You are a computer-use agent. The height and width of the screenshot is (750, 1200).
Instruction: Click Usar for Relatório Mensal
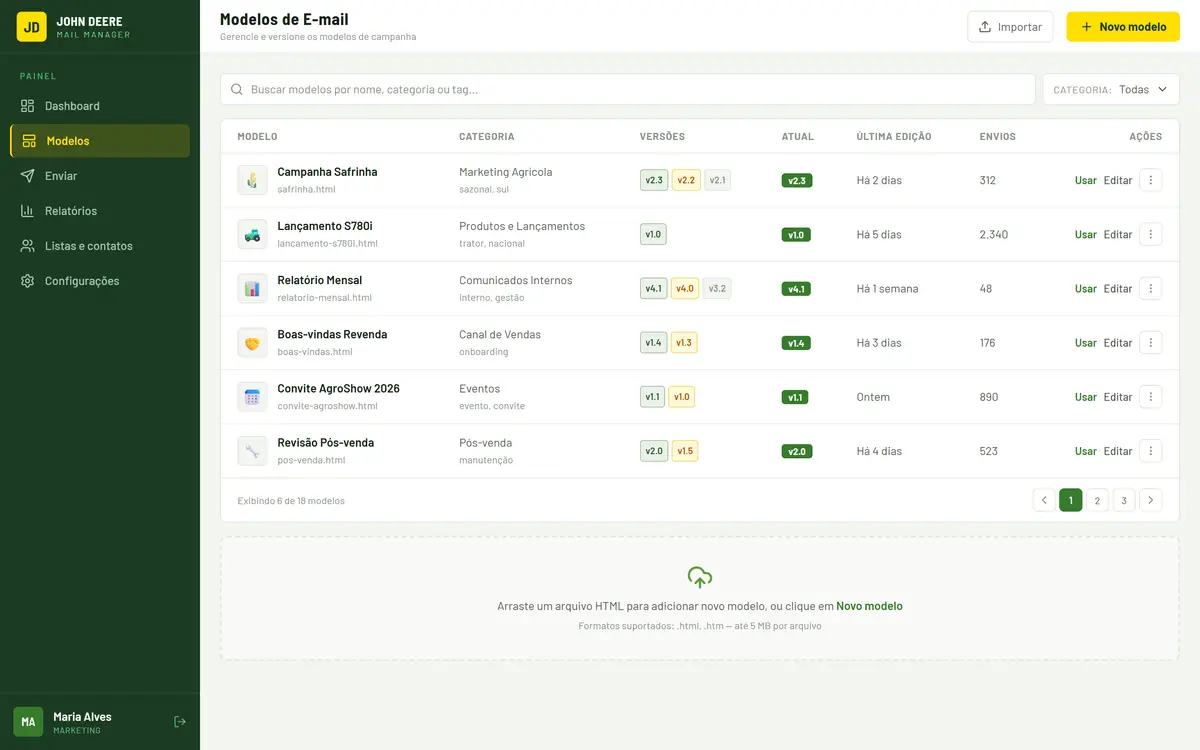1086,289
